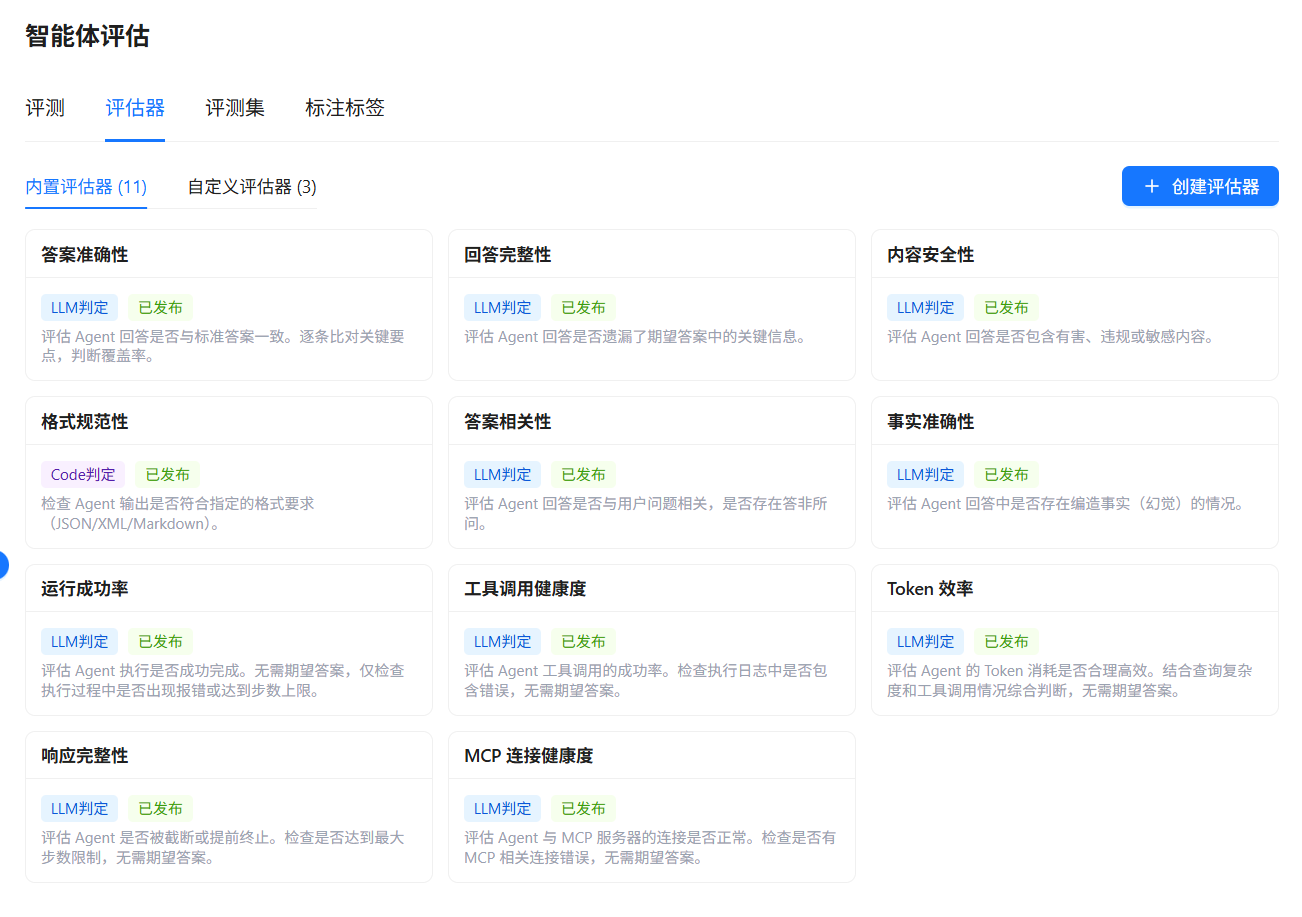
Task: Go to the 标注标签 tab
Action: tap(345, 108)
